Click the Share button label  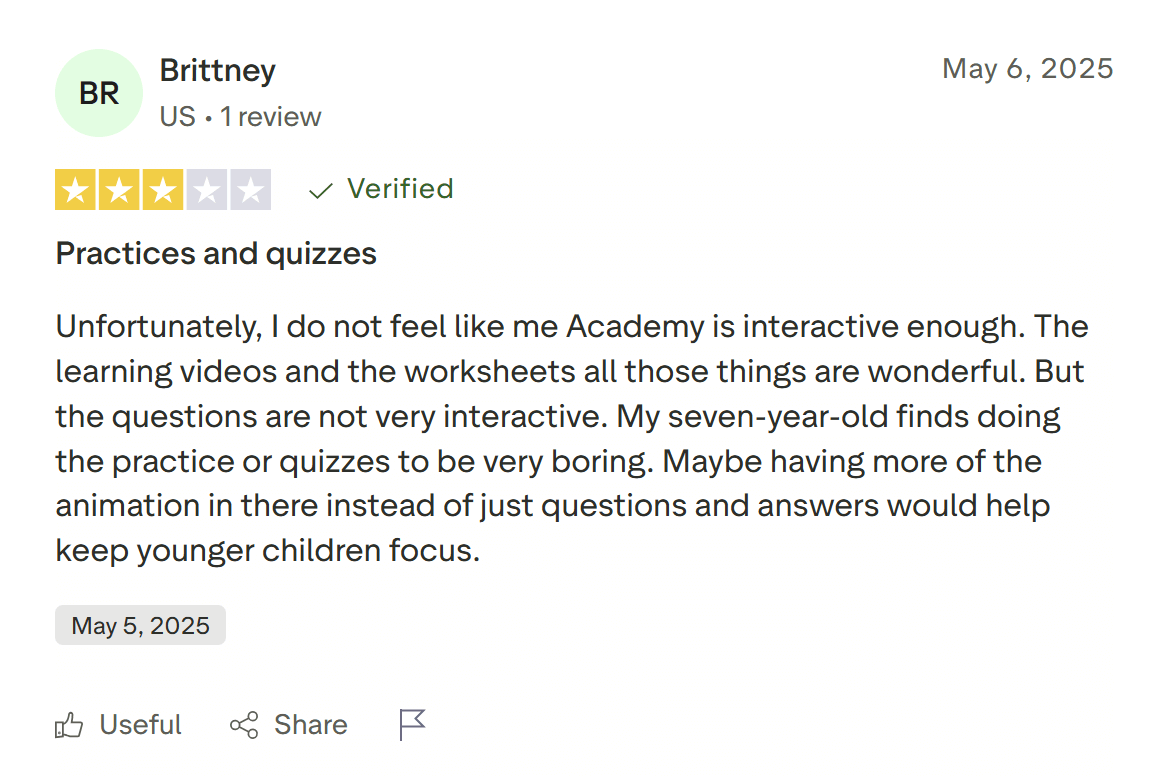click(x=310, y=724)
